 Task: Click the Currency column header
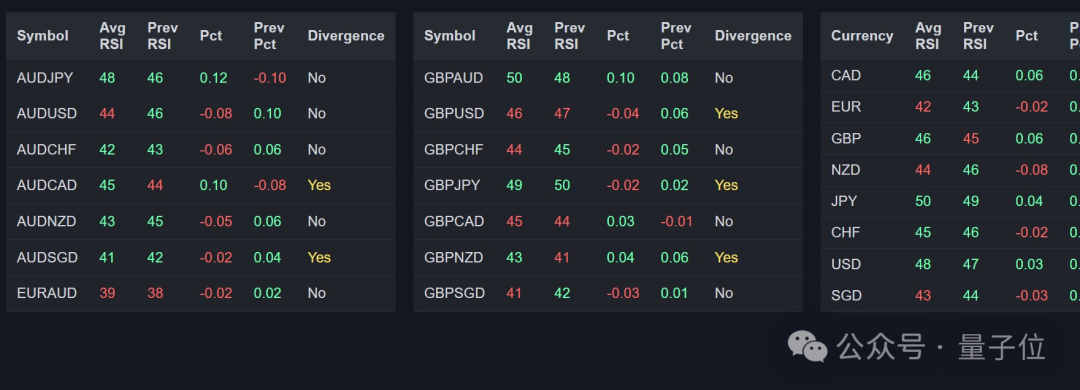pyautogui.click(x=862, y=36)
